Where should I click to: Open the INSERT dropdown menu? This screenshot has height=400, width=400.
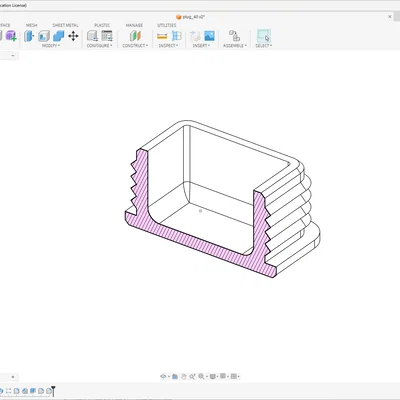[x=201, y=46]
